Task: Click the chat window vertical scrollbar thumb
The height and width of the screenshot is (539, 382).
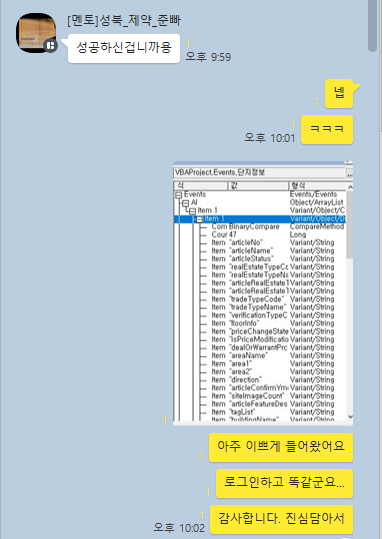Action: (x=372, y=26)
